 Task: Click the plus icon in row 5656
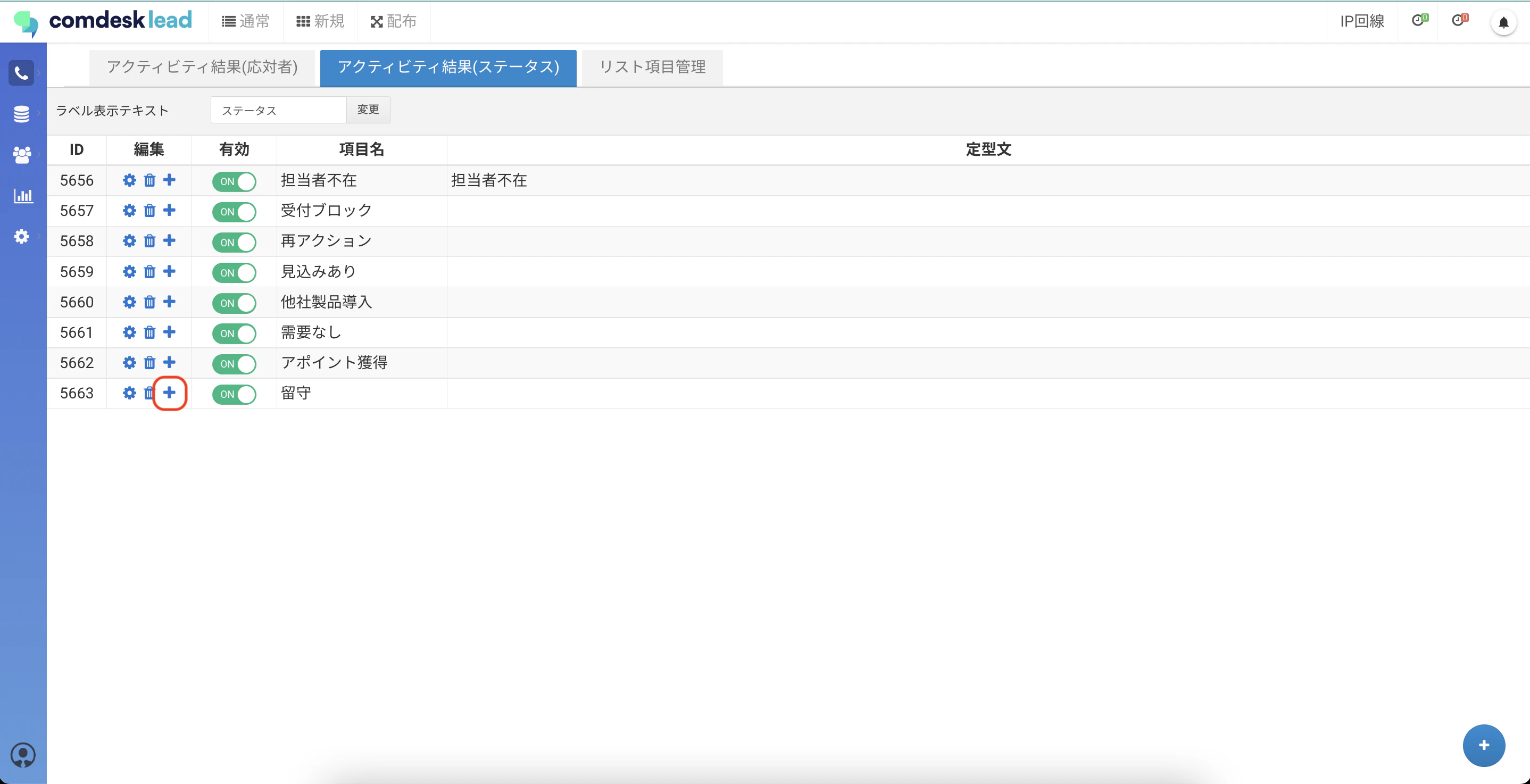pos(169,179)
